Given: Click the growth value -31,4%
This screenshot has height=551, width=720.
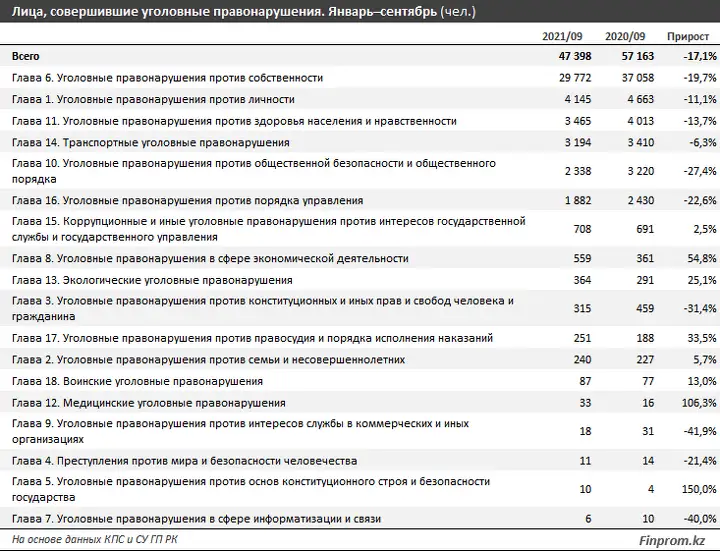Looking at the screenshot, I should click(700, 309).
